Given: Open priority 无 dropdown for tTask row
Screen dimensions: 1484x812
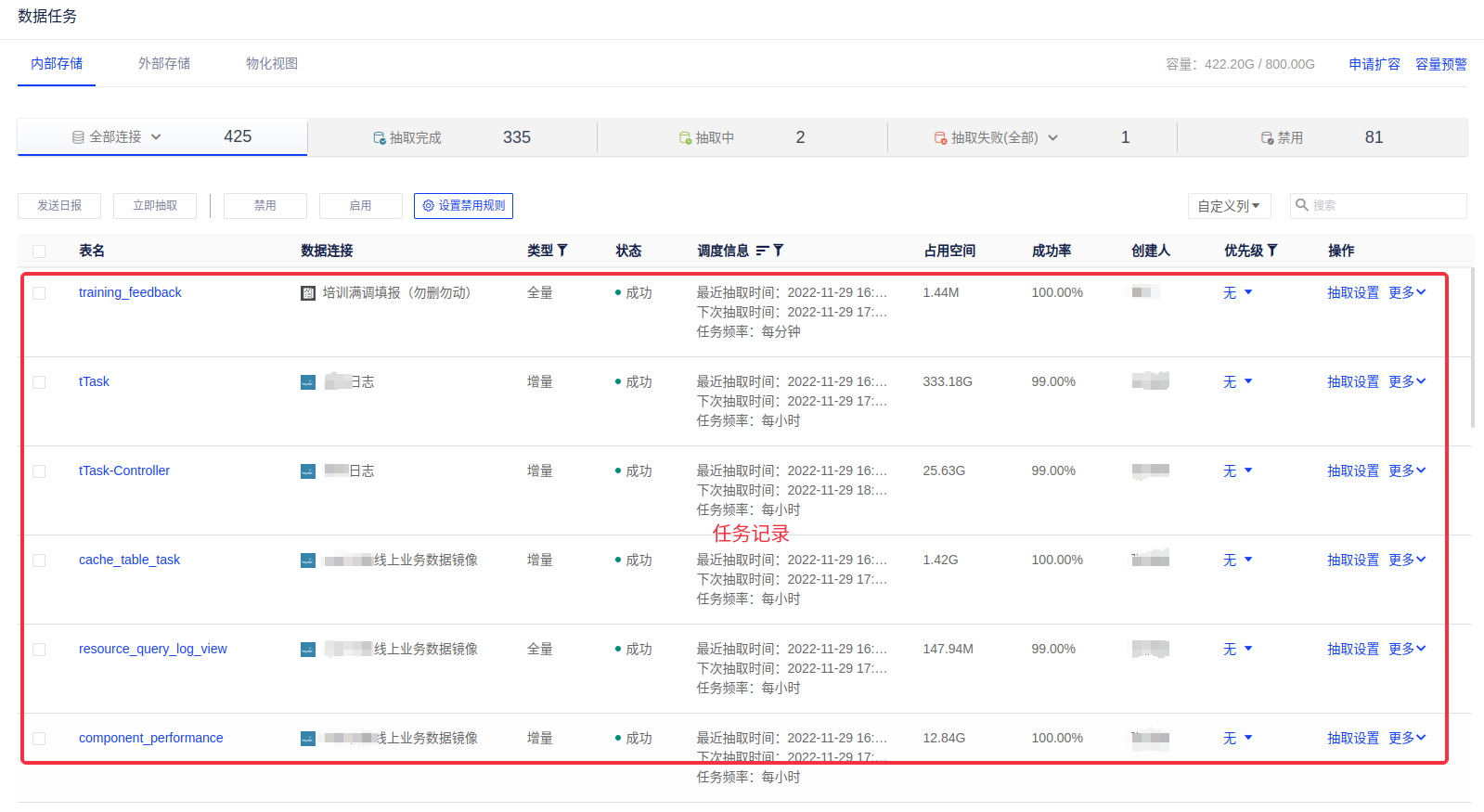Looking at the screenshot, I should point(1237,381).
